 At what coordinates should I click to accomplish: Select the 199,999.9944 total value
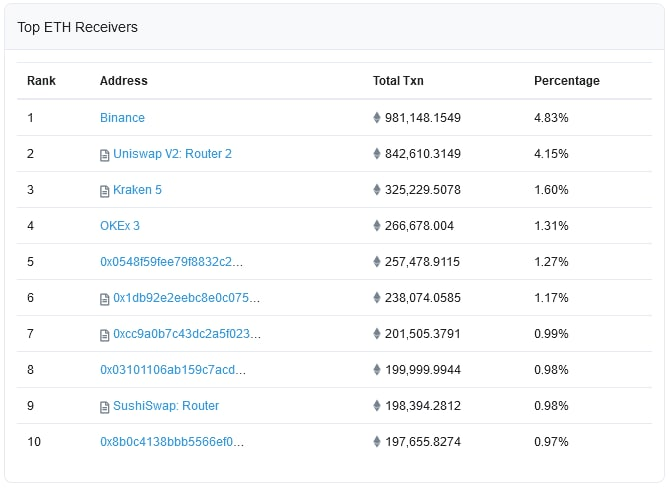click(423, 370)
